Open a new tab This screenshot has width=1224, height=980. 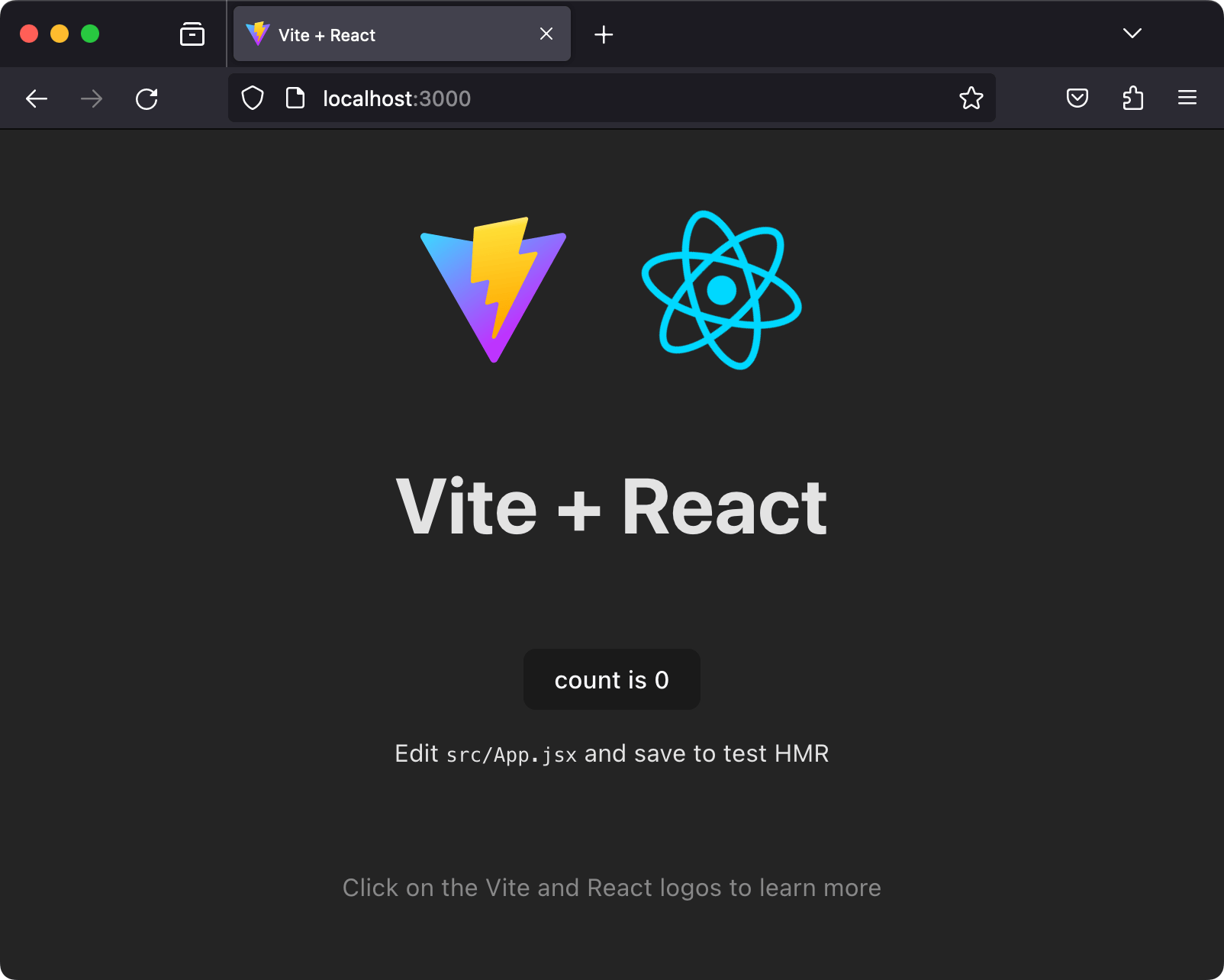(604, 34)
